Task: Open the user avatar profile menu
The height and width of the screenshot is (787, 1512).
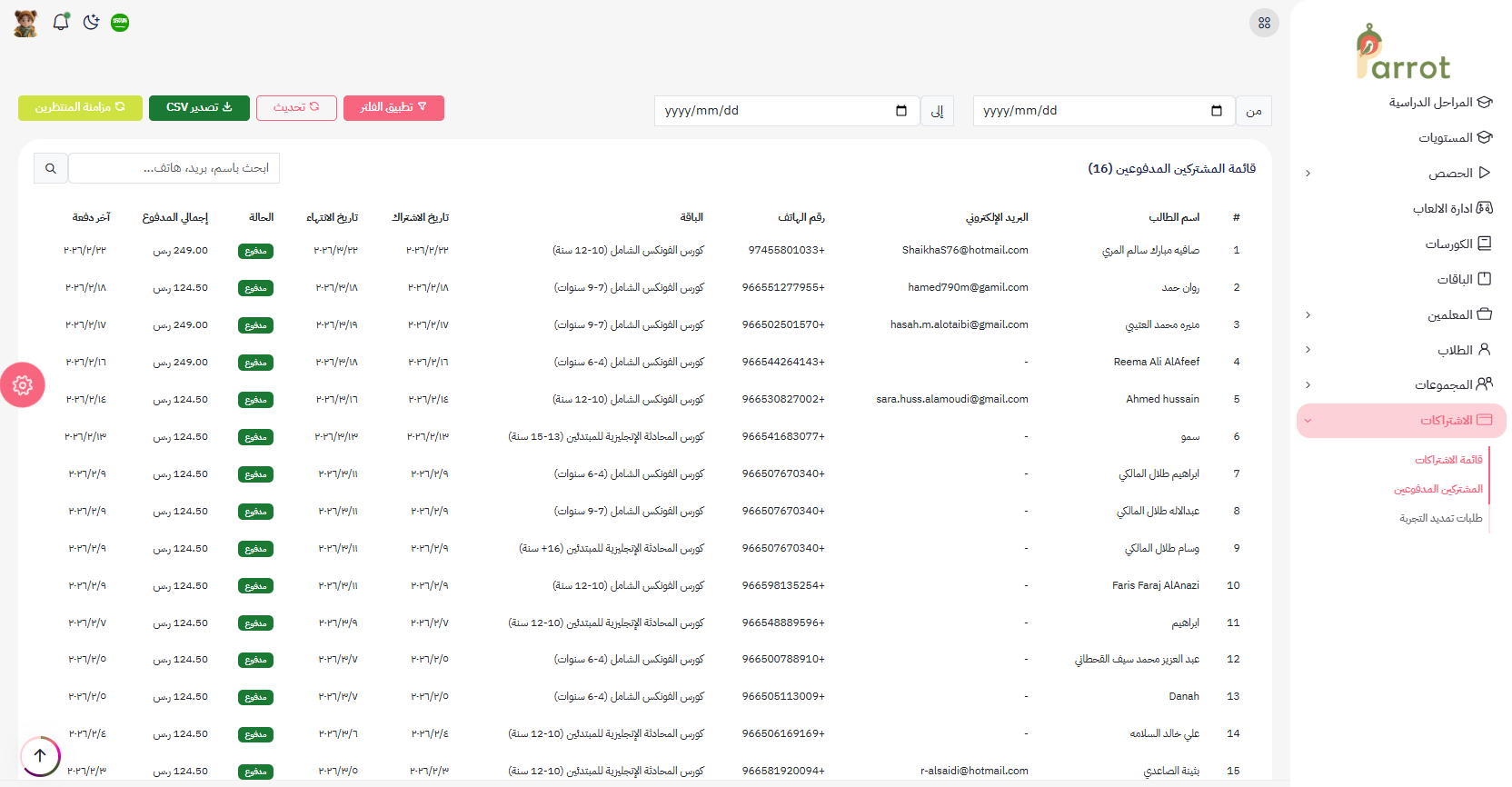Action: (x=26, y=23)
